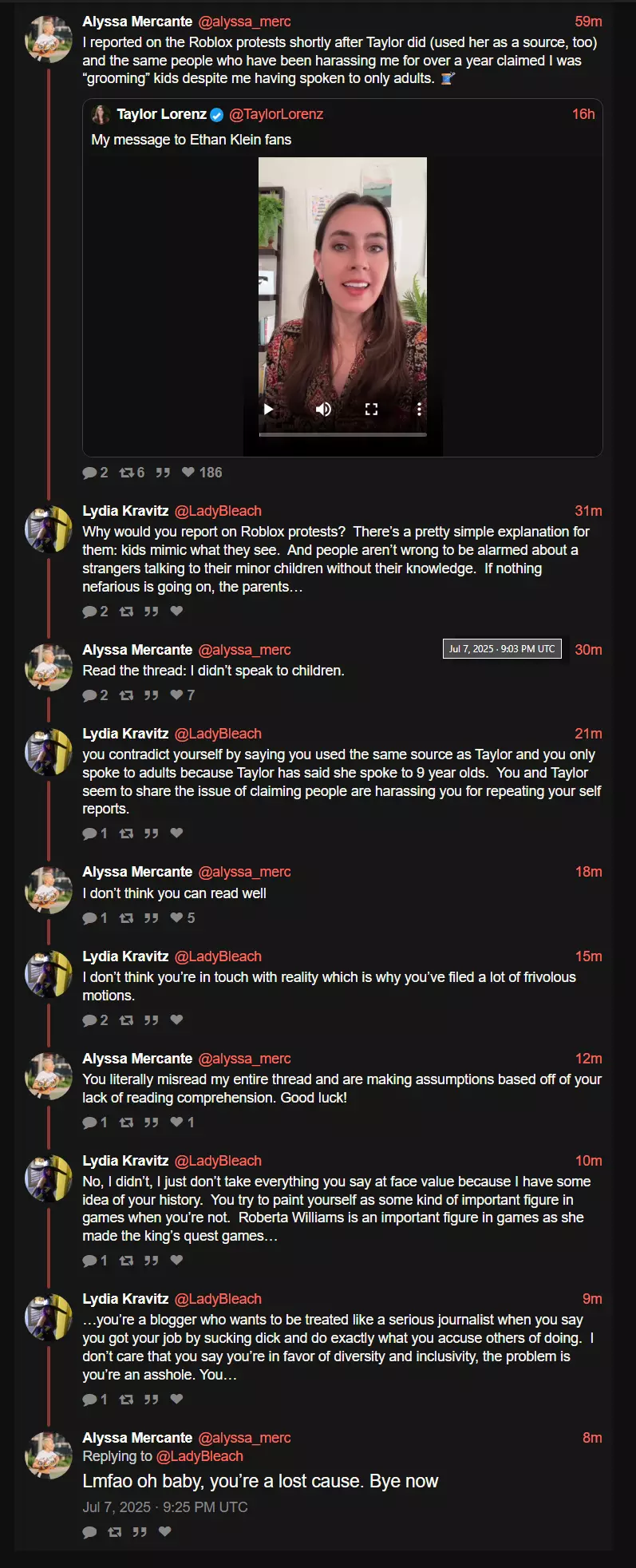Screen dimensions: 636x1568
Task: Like the "Read the thread" tweet
Action: click(x=183, y=695)
